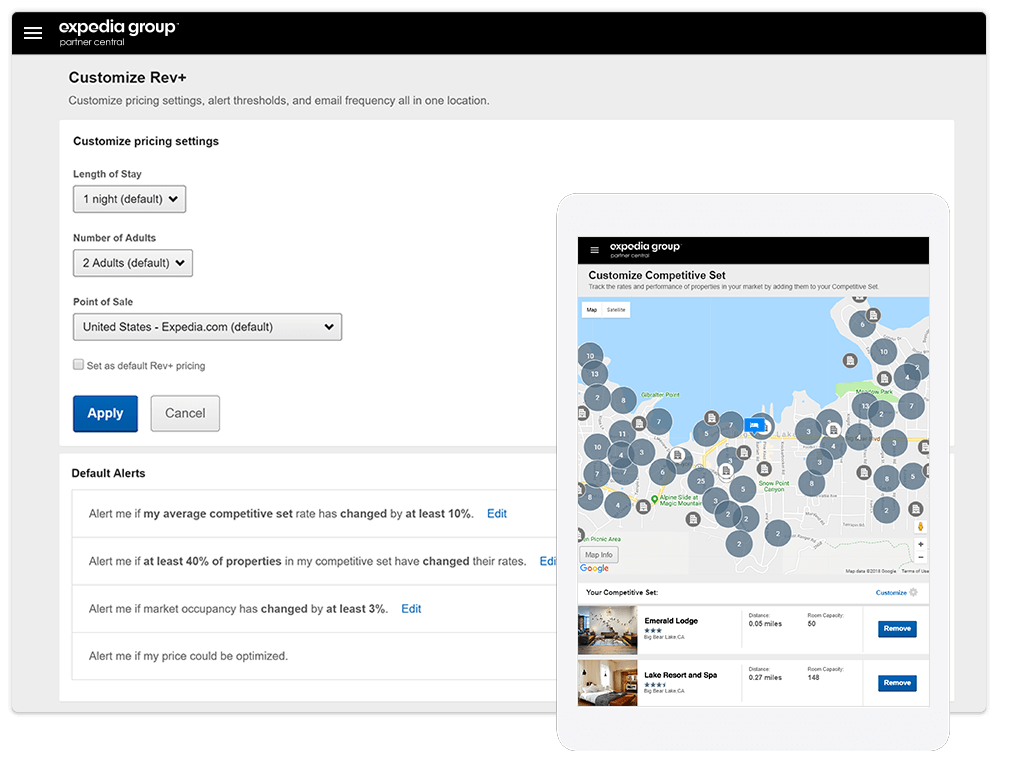Click the Expedia Group Partner Central logo
Screen dimensions: 1020x768
coord(117,31)
